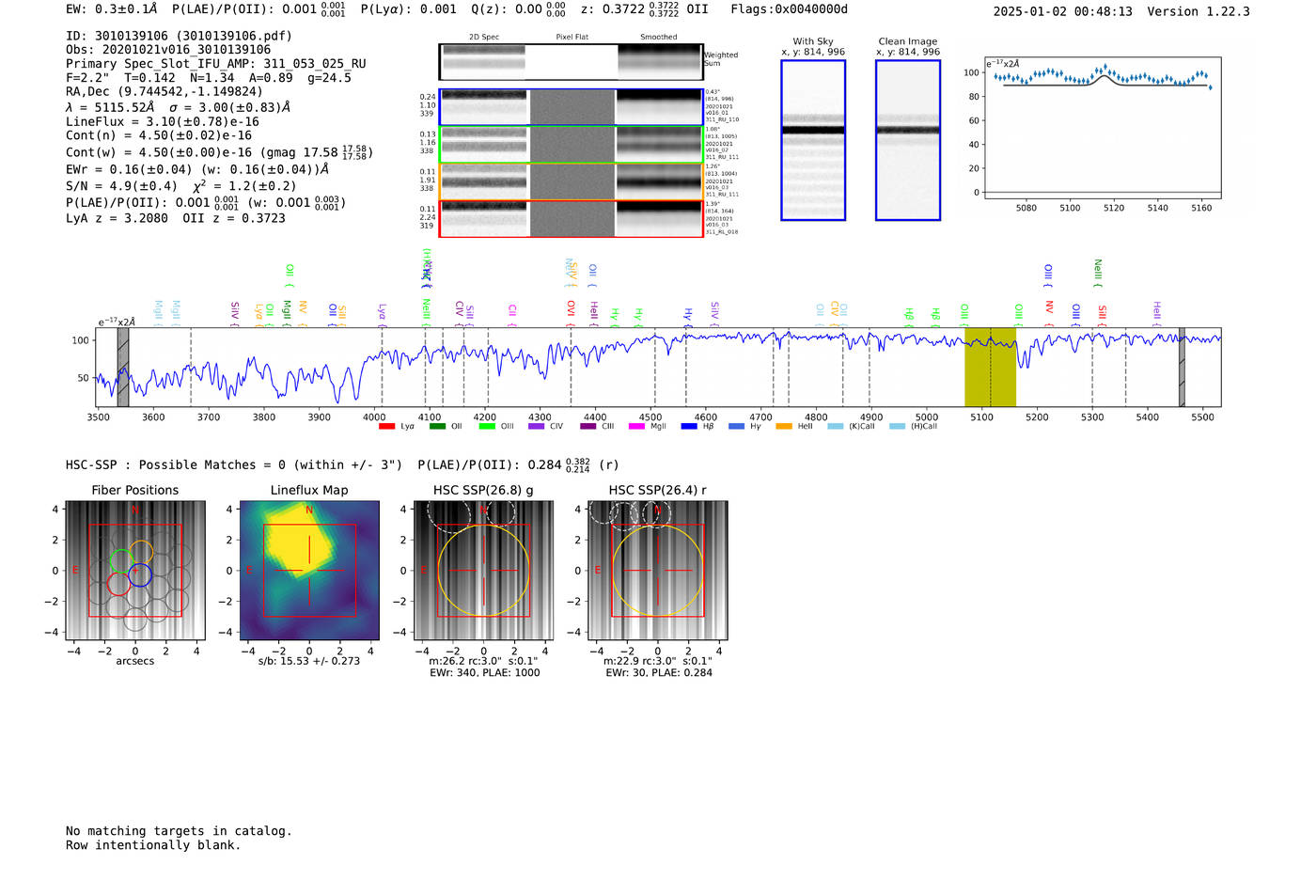Click the detection ID 3010139106 text
The height and width of the screenshot is (896, 1316).
179,36
